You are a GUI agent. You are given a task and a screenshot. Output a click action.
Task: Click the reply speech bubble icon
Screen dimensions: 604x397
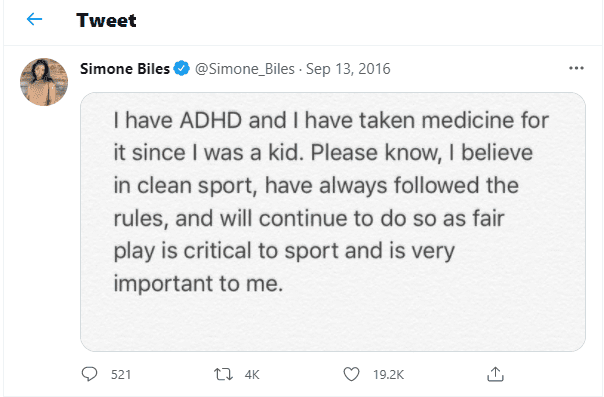pyautogui.click(x=89, y=374)
